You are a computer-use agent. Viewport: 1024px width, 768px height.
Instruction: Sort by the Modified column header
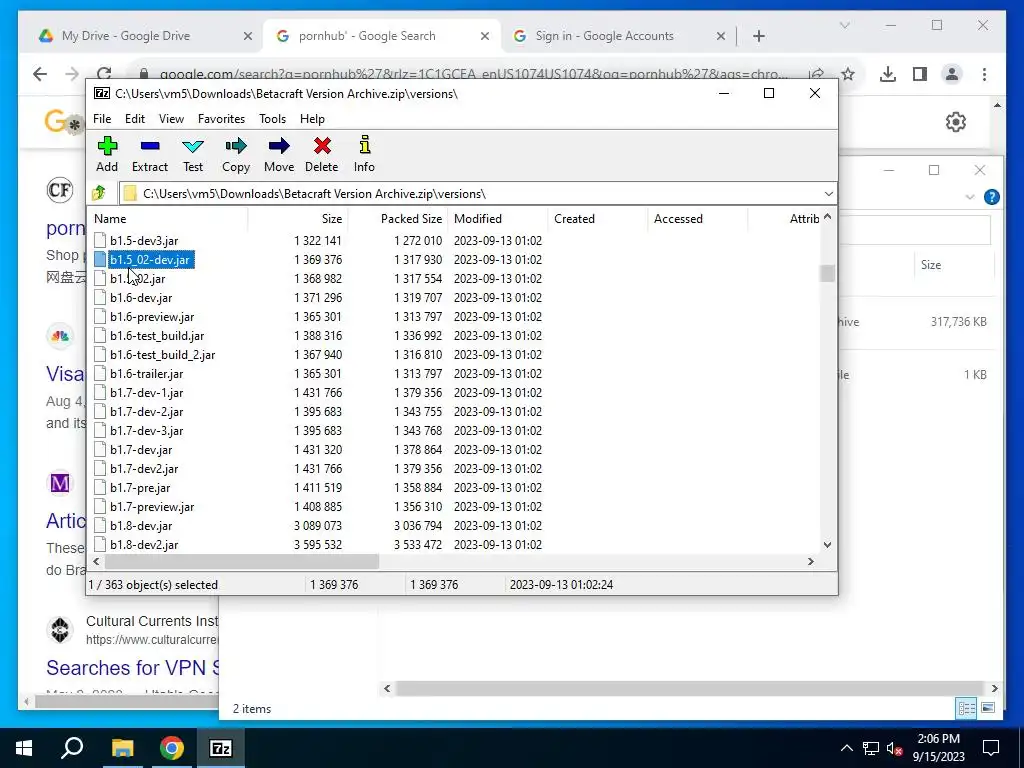point(498,219)
